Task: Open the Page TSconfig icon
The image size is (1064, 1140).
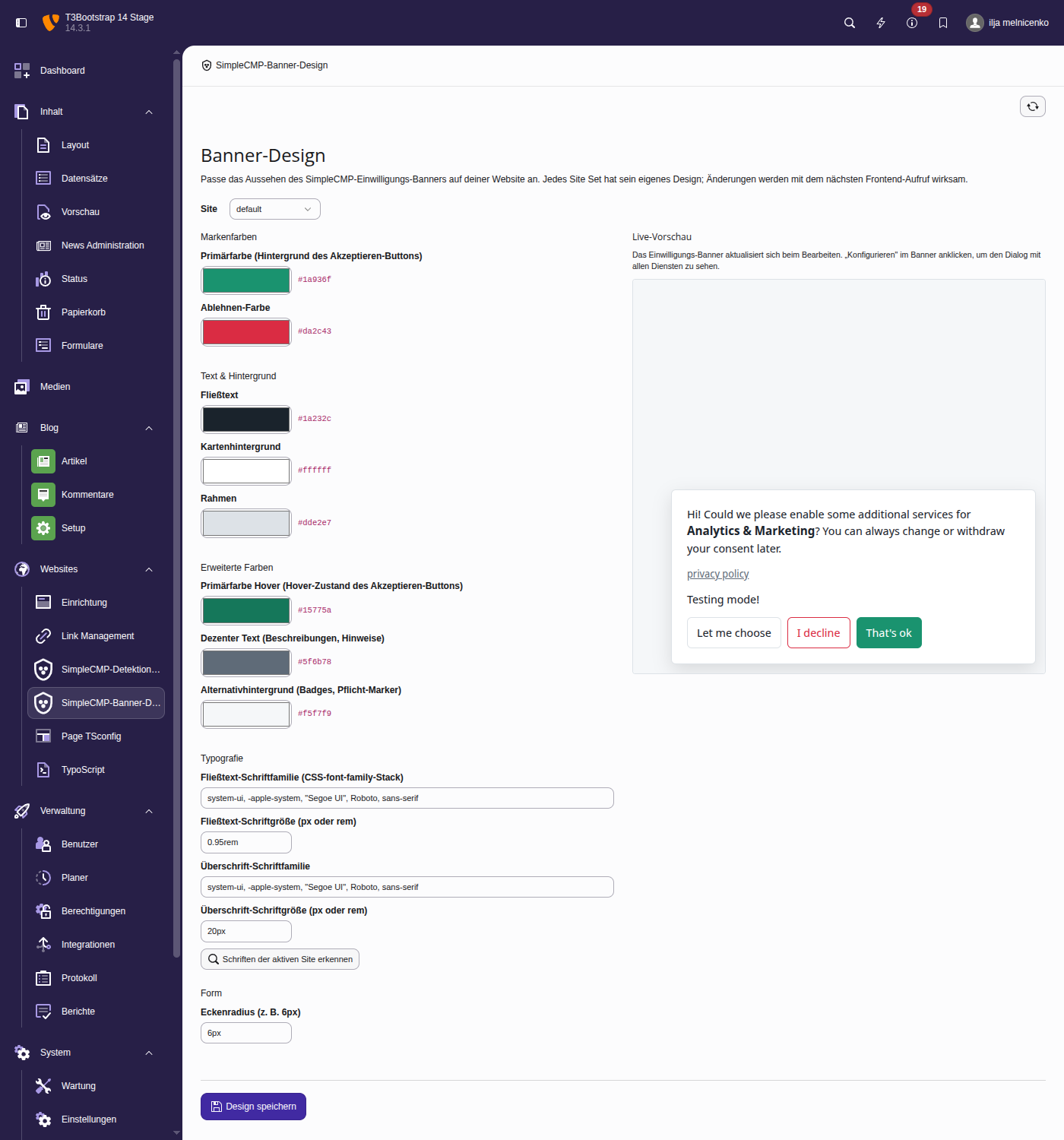Action: tap(43, 736)
